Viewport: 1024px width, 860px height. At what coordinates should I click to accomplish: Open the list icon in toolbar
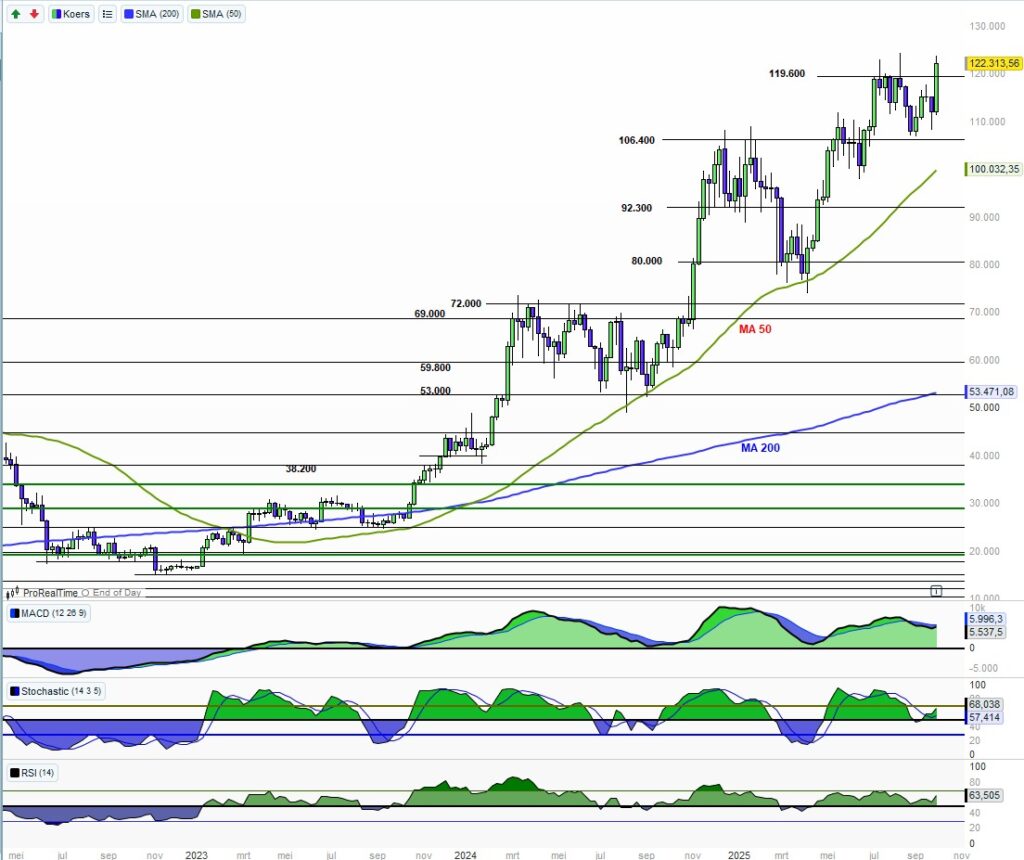(107, 14)
